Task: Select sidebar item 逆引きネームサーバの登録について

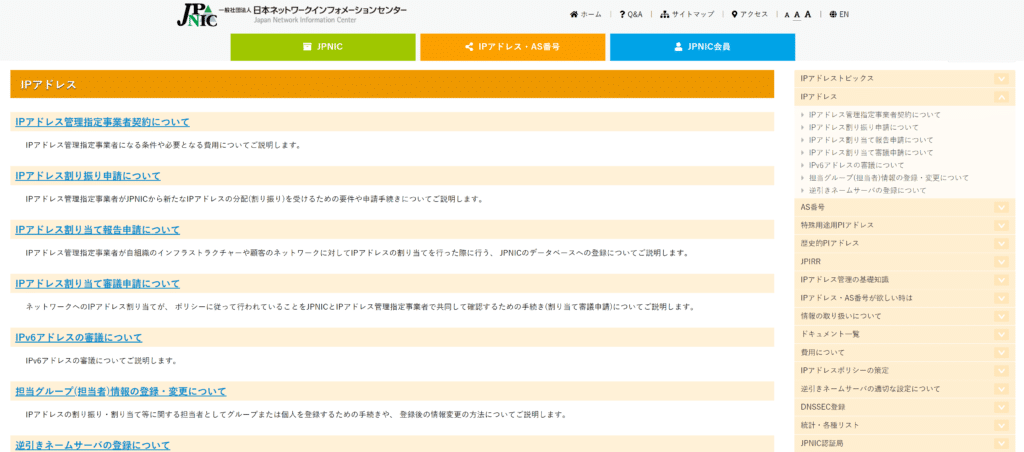Action: pos(867,191)
